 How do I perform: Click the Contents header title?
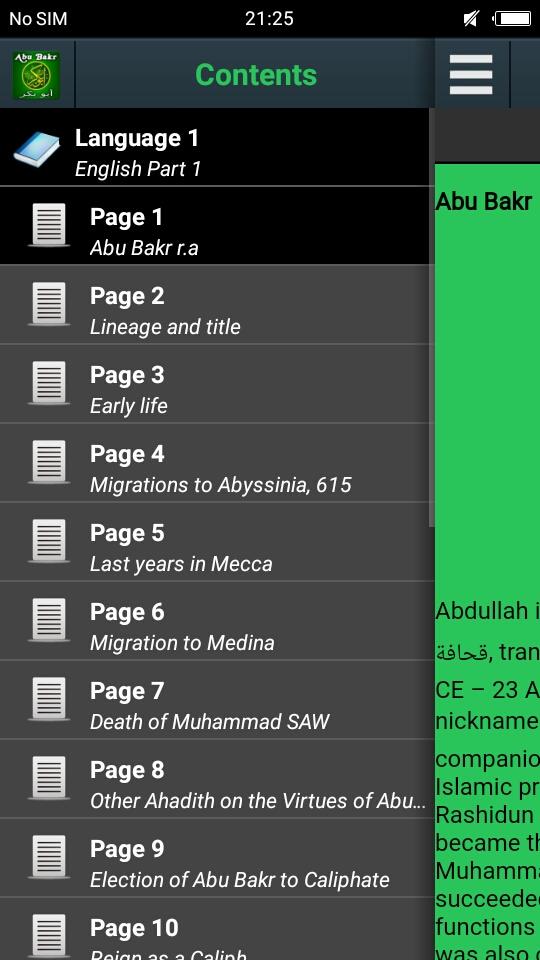click(x=256, y=75)
